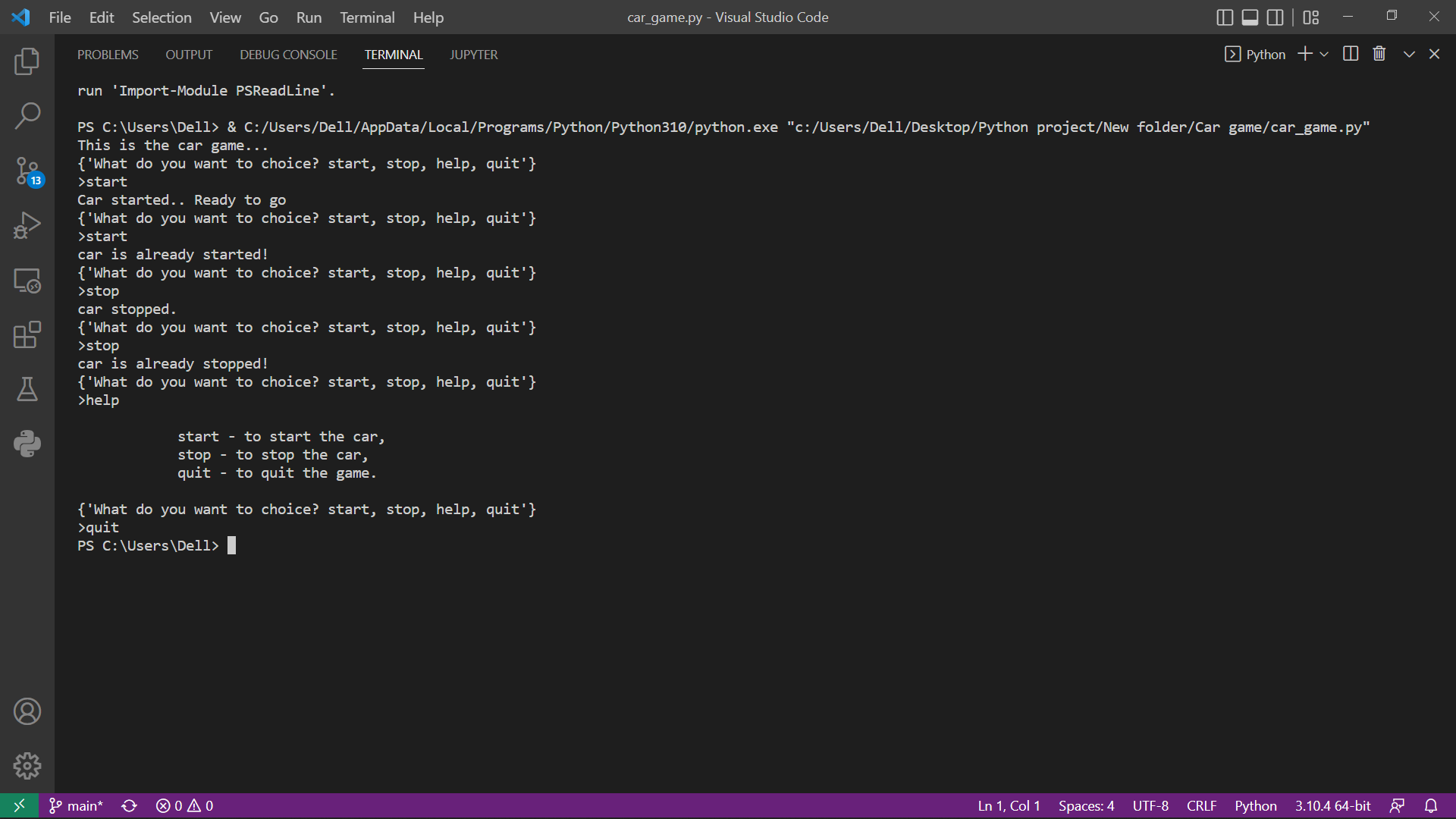Collapse panel using the chevron down
The image size is (1456, 819).
[1409, 54]
